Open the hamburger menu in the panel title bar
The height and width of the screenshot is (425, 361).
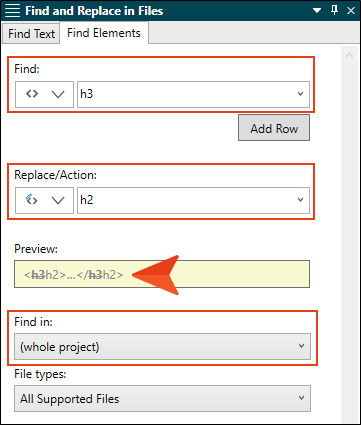coord(12,11)
